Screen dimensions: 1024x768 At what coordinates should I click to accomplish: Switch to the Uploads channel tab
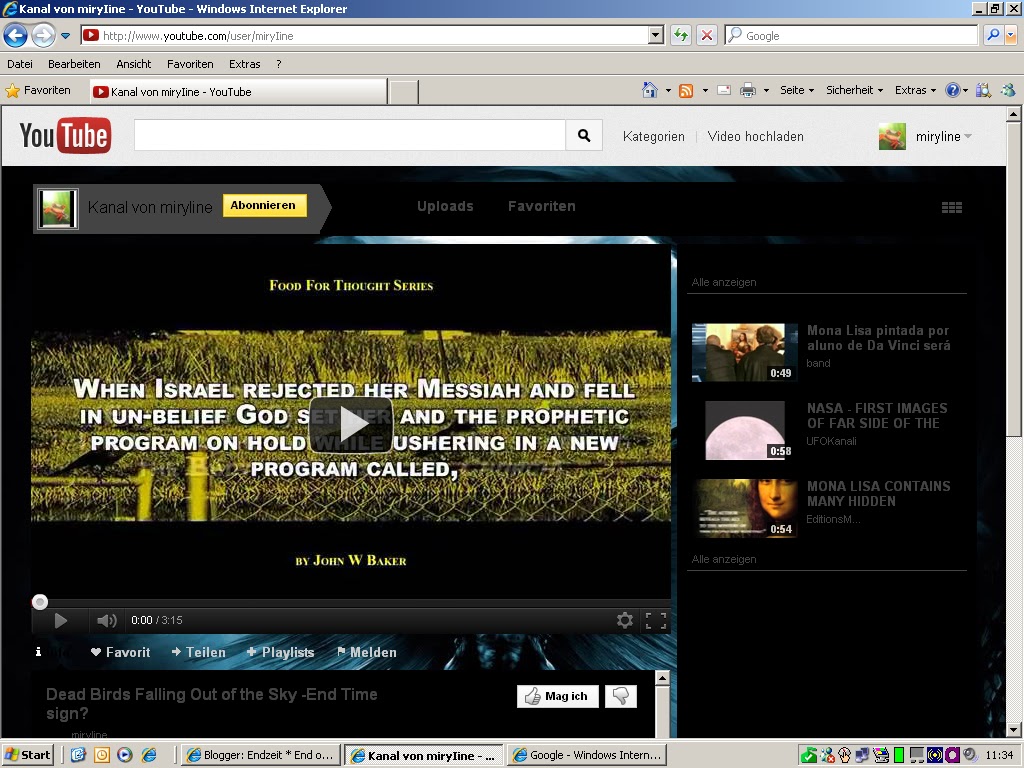(x=445, y=206)
